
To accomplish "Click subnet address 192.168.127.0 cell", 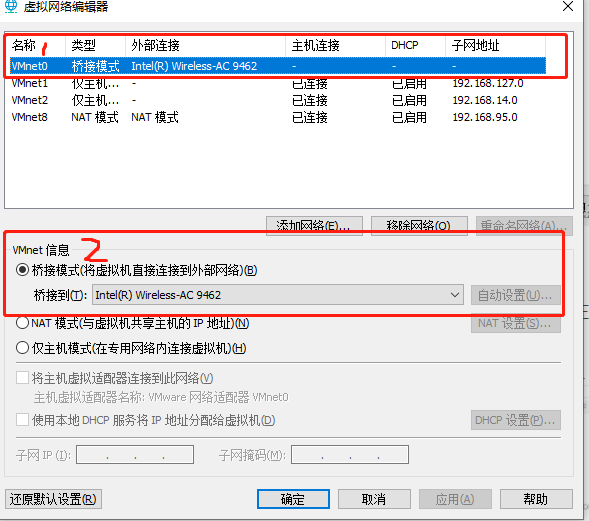I will point(488,83).
